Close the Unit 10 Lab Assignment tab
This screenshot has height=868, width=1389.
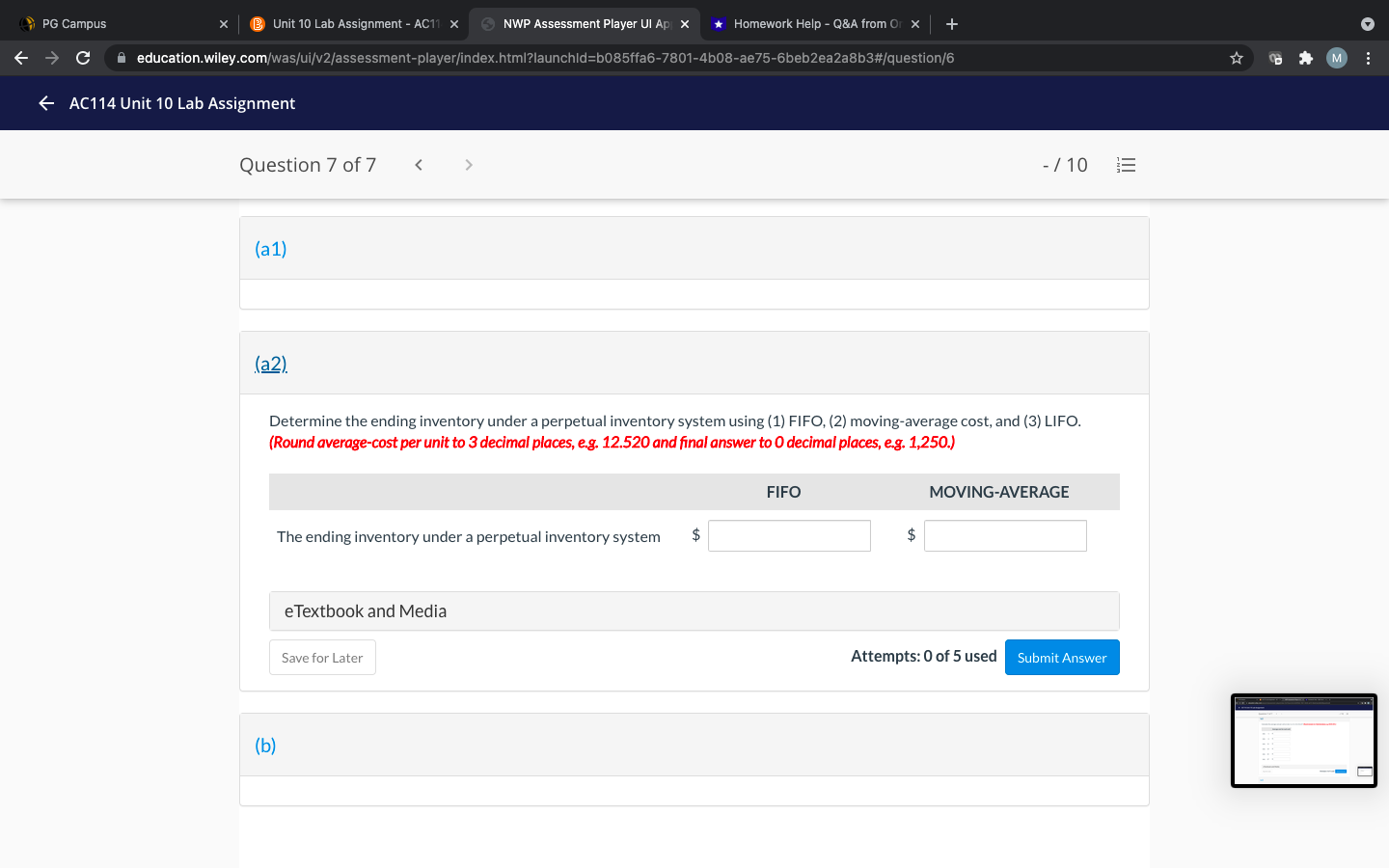tap(454, 24)
